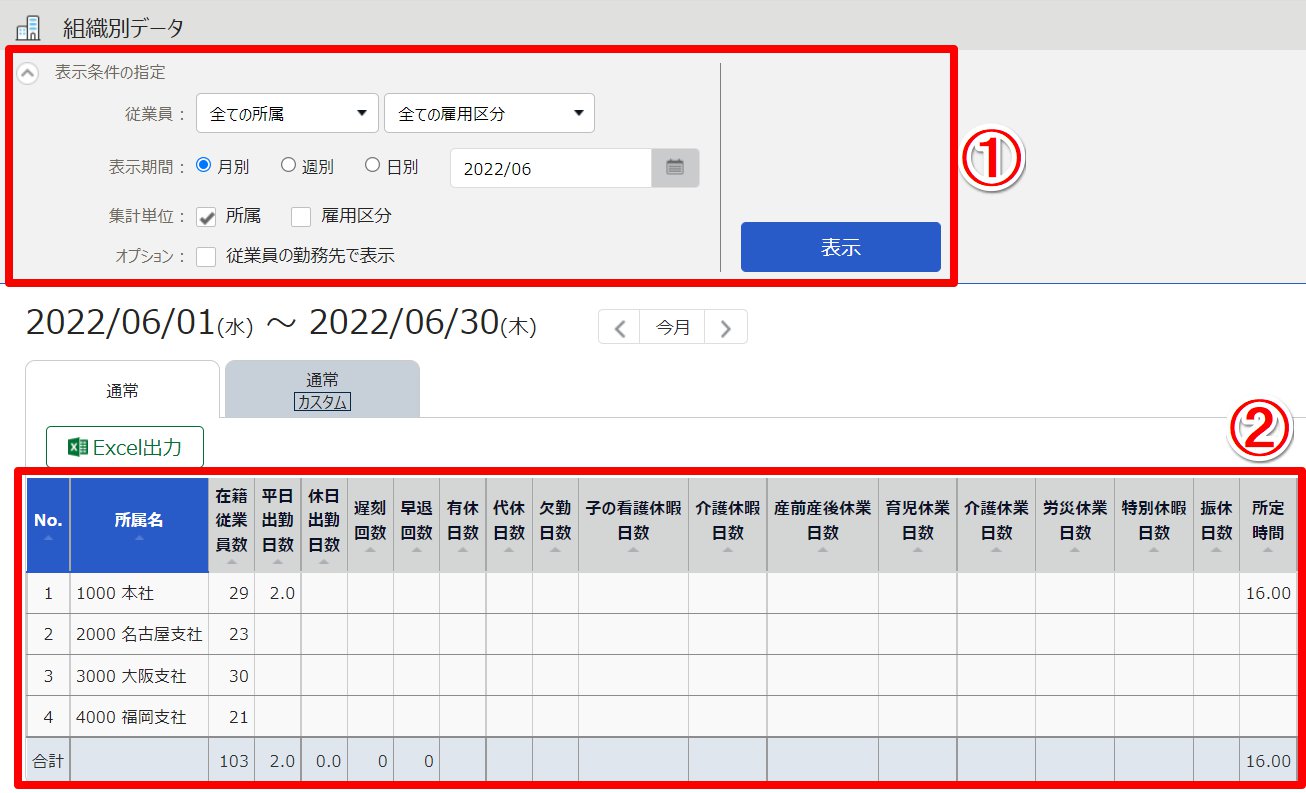
Task: Sort by 育児休業日数 column header
Action: 918,525
